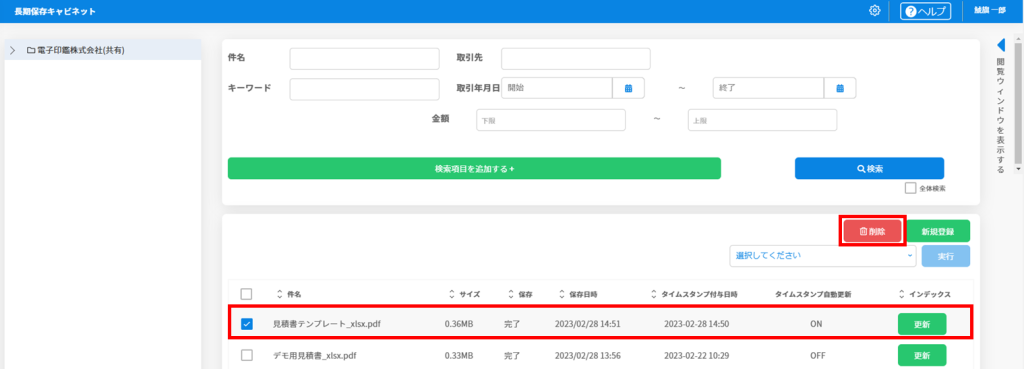Screen dimensions: 1024x369
Task: Sort by 保存日時 column
Action: pos(578,295)
